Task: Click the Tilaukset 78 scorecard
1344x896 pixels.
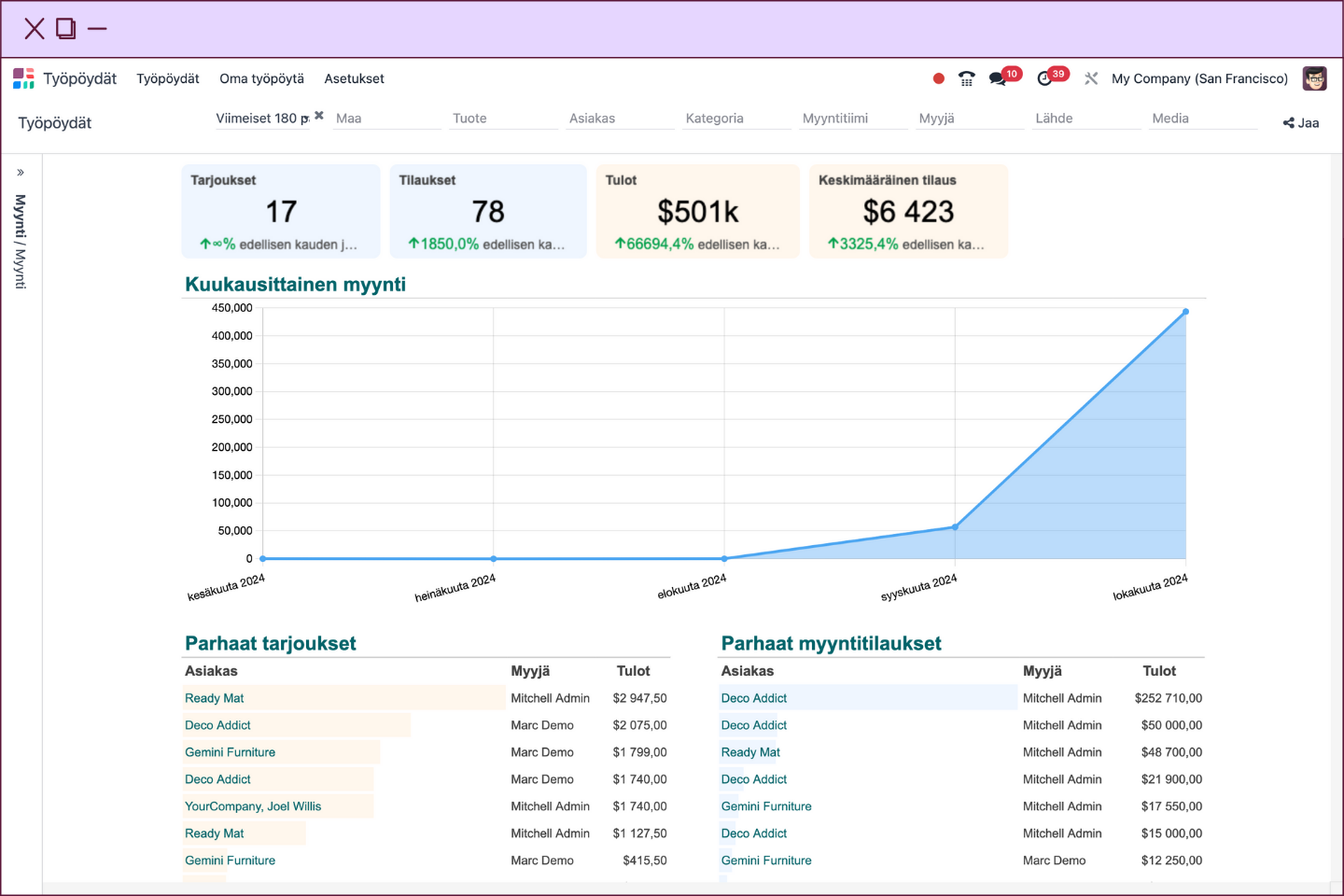Action: (487, 212)
